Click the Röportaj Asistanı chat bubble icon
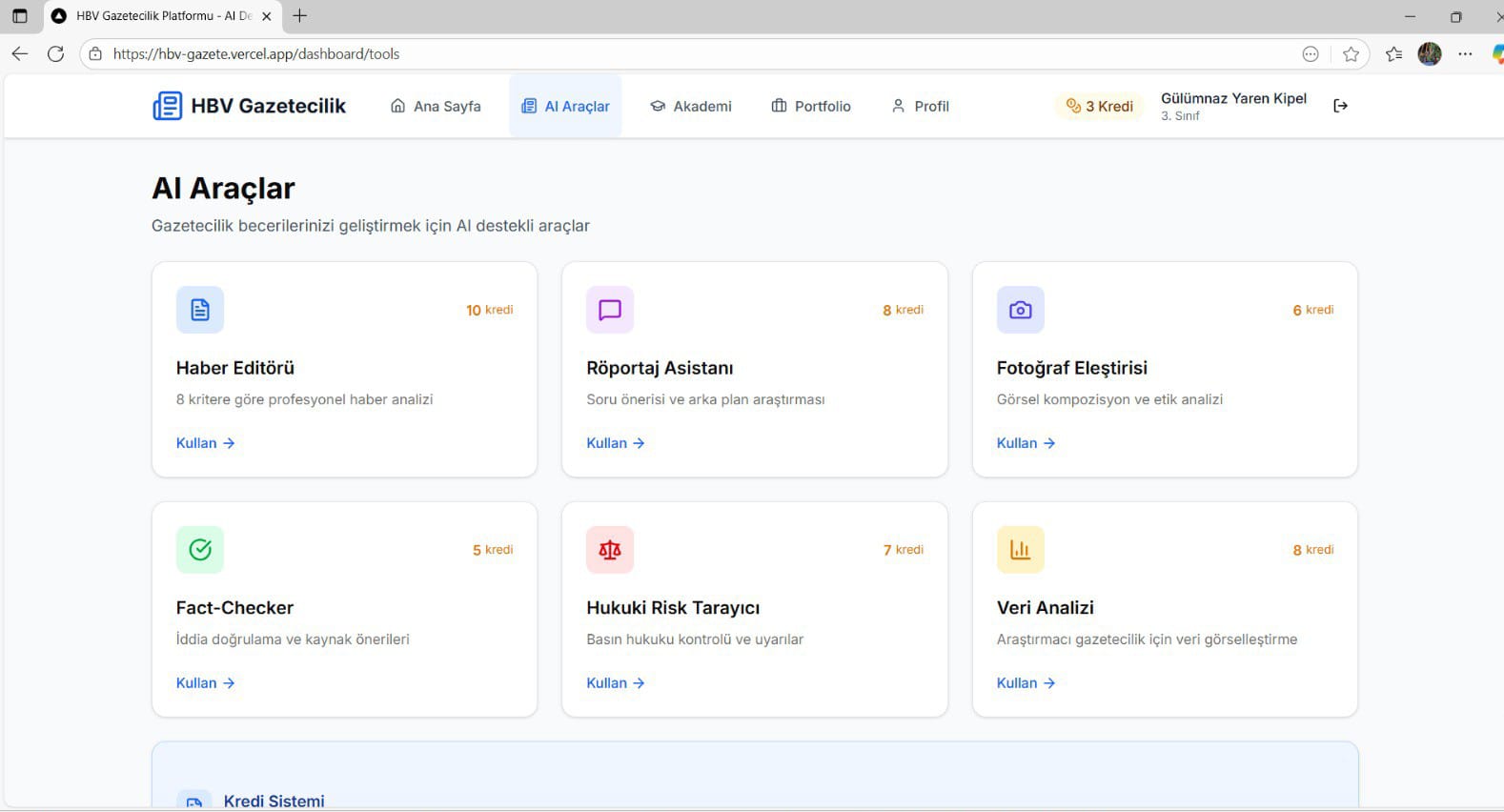This screenshot has width=1504, height=812. pos(610,310)
